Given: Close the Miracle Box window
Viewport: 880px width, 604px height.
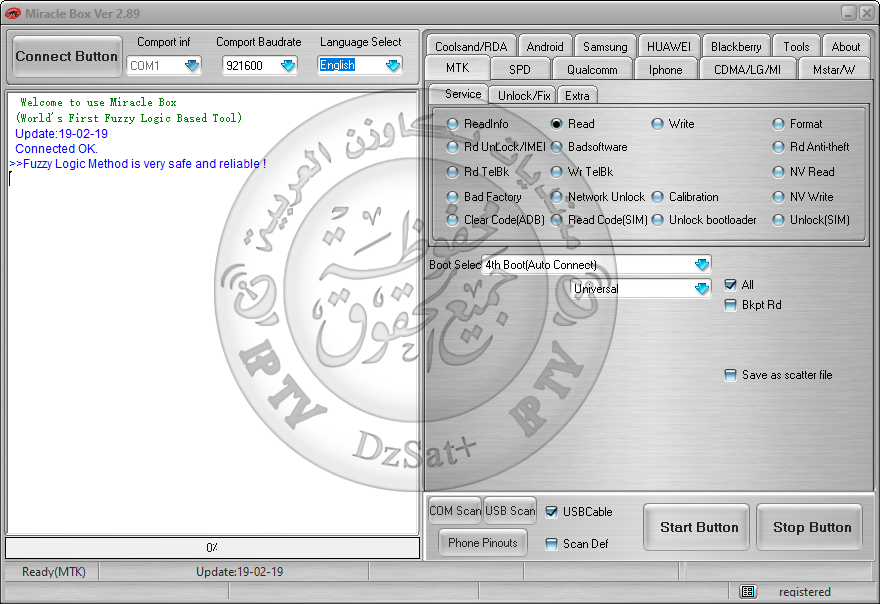Looking at the screenshot, I should coord(866,13).
